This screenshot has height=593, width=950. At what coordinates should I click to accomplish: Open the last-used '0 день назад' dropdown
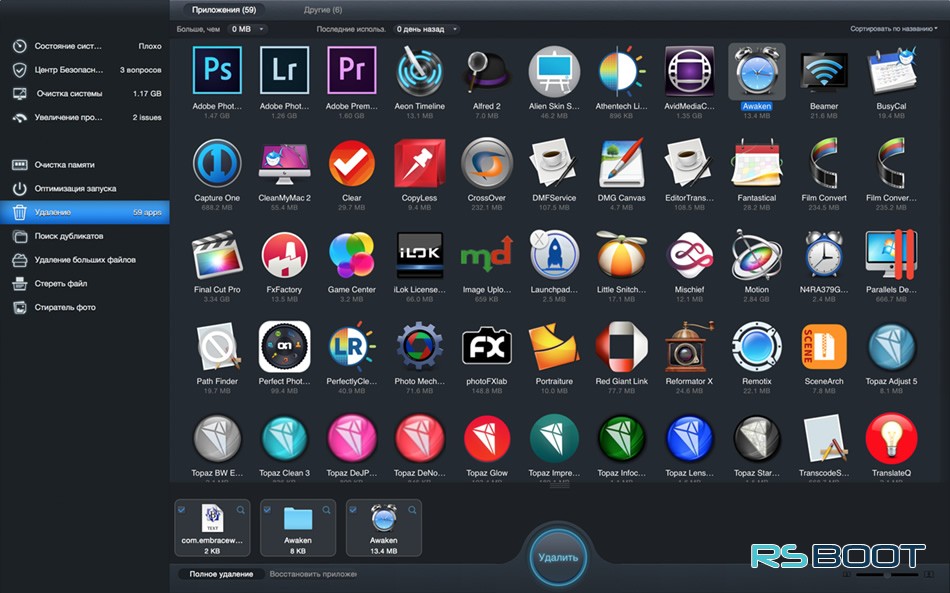(x=426, y=29)
